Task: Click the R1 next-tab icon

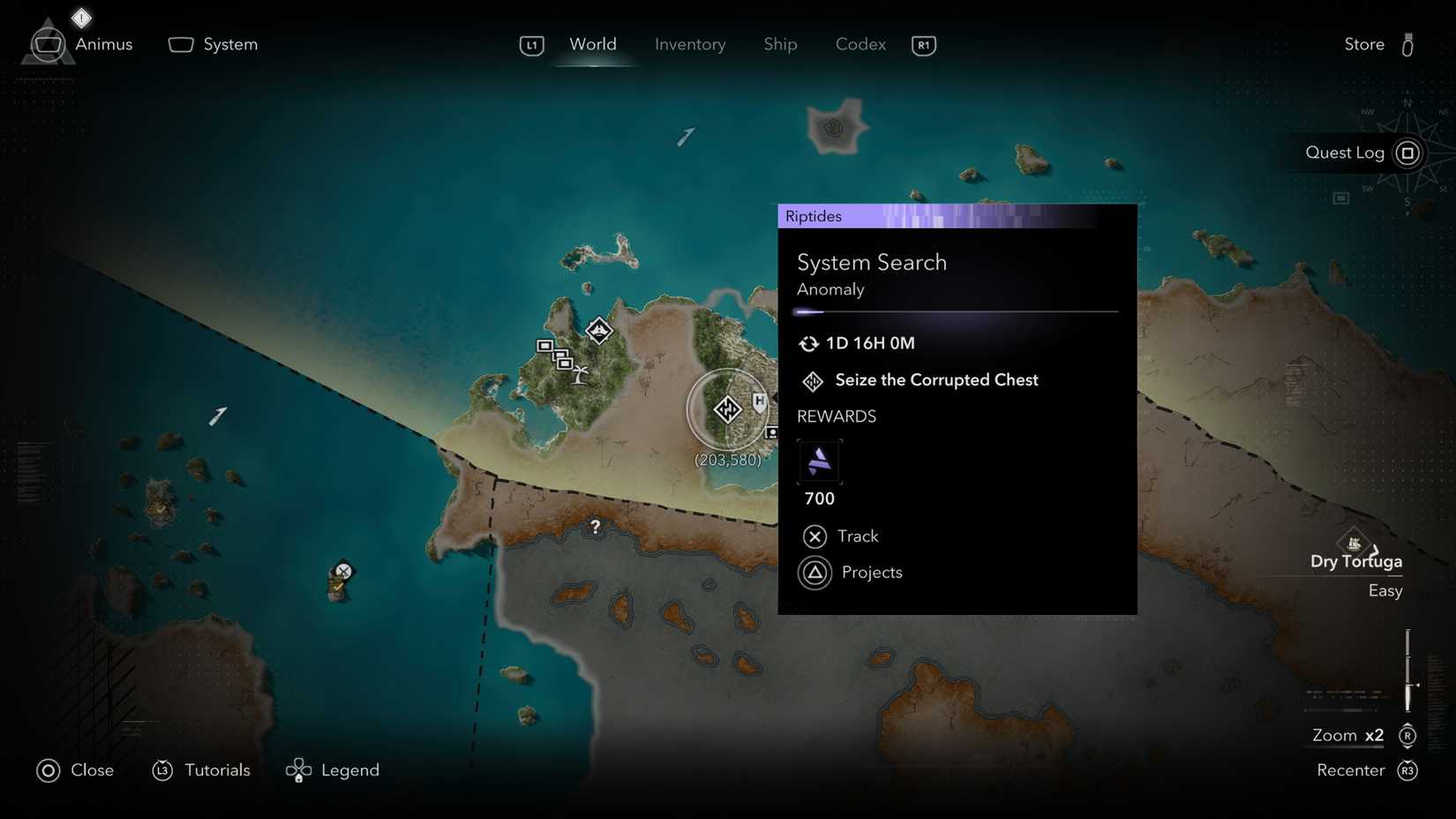Action: [924, 45]
